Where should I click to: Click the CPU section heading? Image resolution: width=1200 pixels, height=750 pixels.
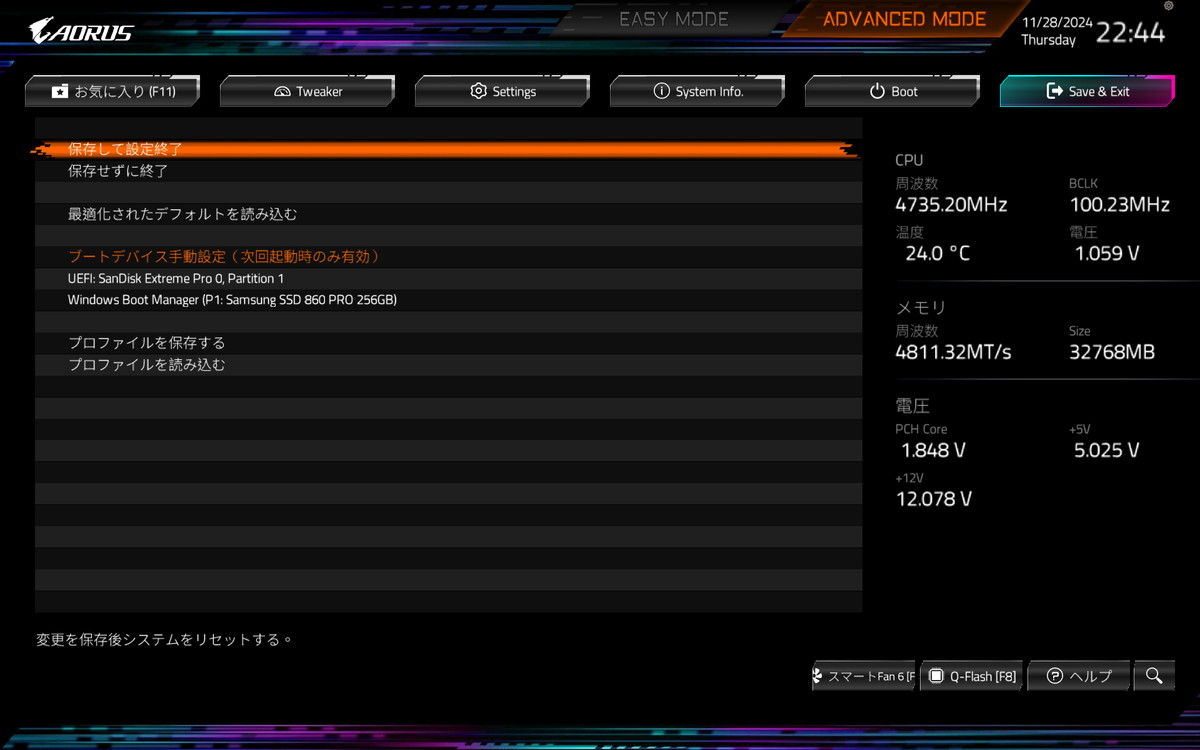(x=909, y=160)
